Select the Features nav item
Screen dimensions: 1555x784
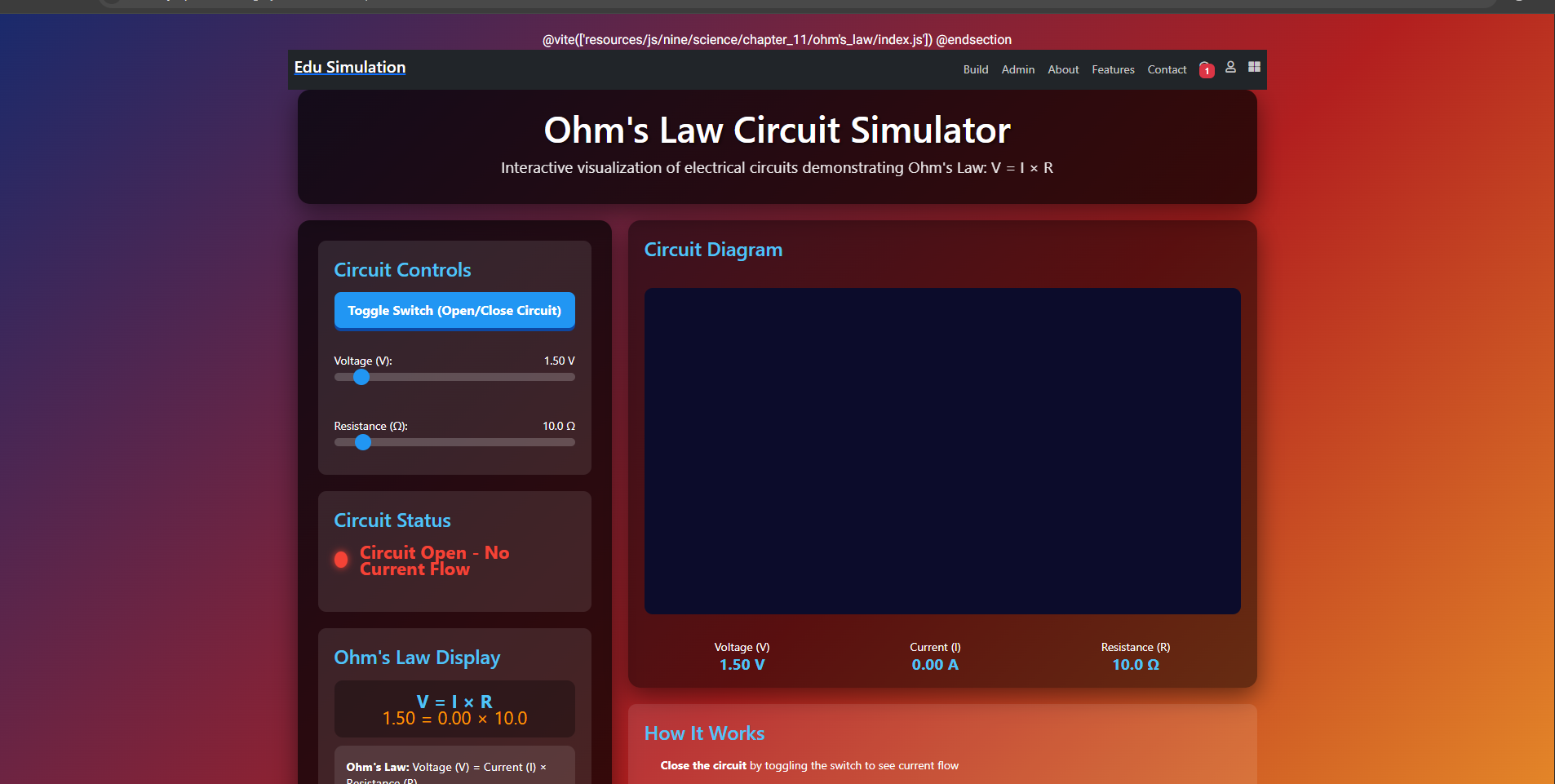point(1113,69)
